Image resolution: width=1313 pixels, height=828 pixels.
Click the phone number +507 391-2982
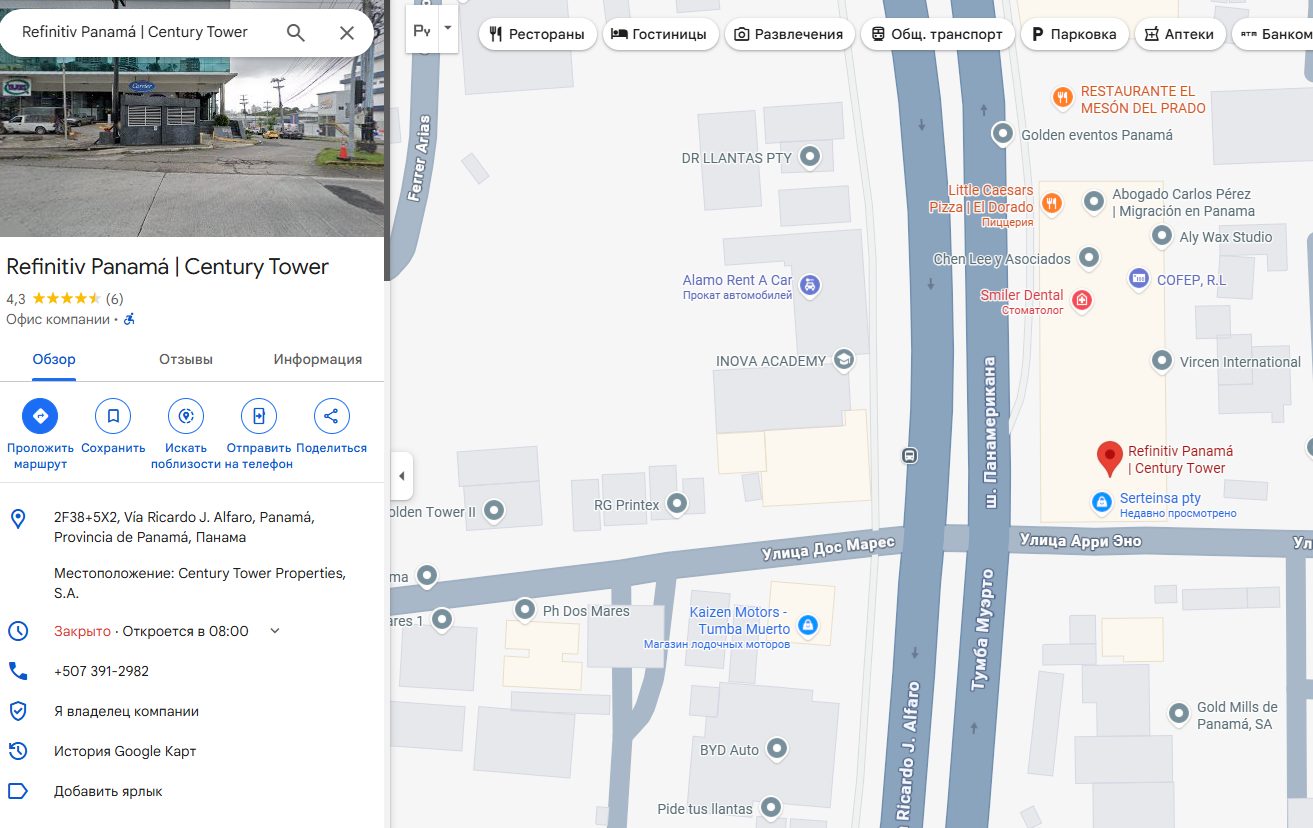(101, 671)
